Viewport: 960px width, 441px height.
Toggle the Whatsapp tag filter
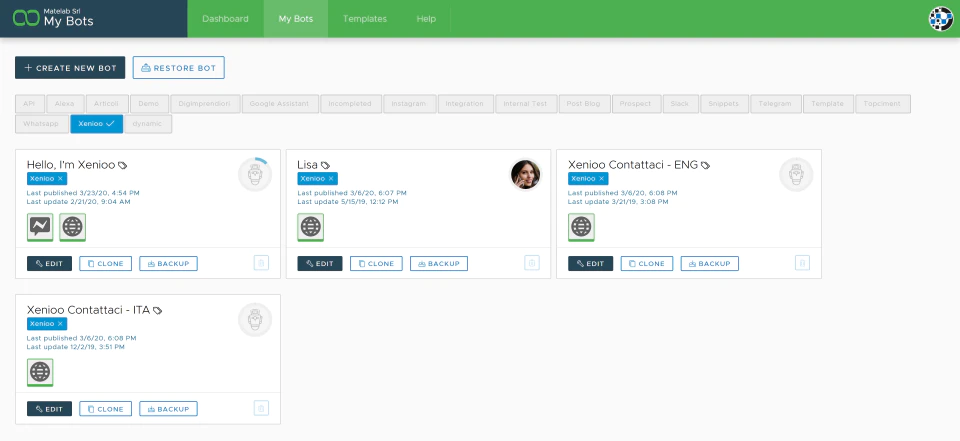click(41, 124)
